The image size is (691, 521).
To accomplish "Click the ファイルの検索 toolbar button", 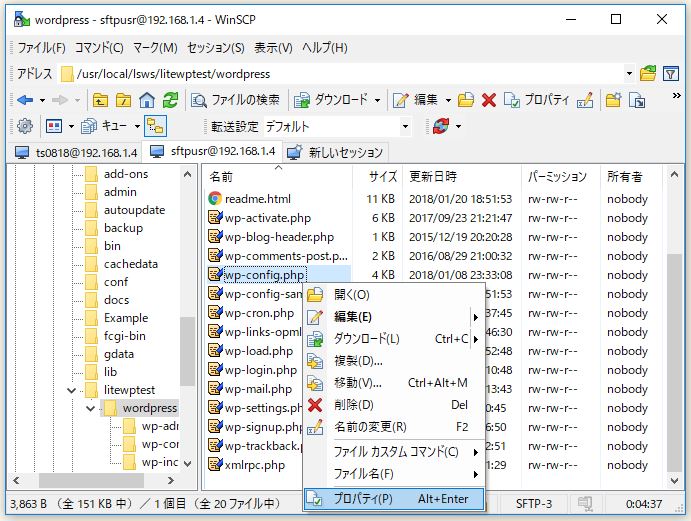I will pyautogui.click(x=235, y=100).
